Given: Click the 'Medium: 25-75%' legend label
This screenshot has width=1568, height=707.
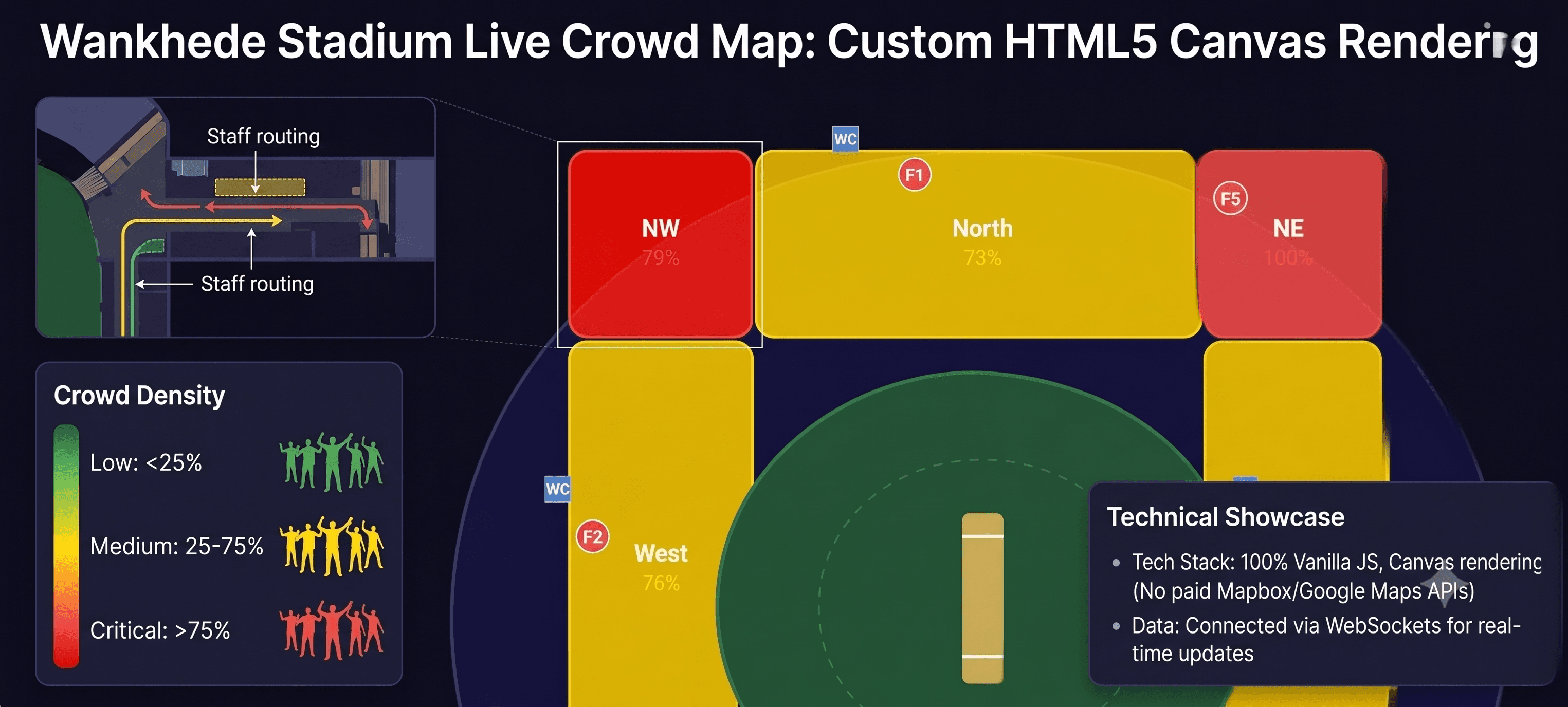Looking at the screenshot, I should coord(176,546).
